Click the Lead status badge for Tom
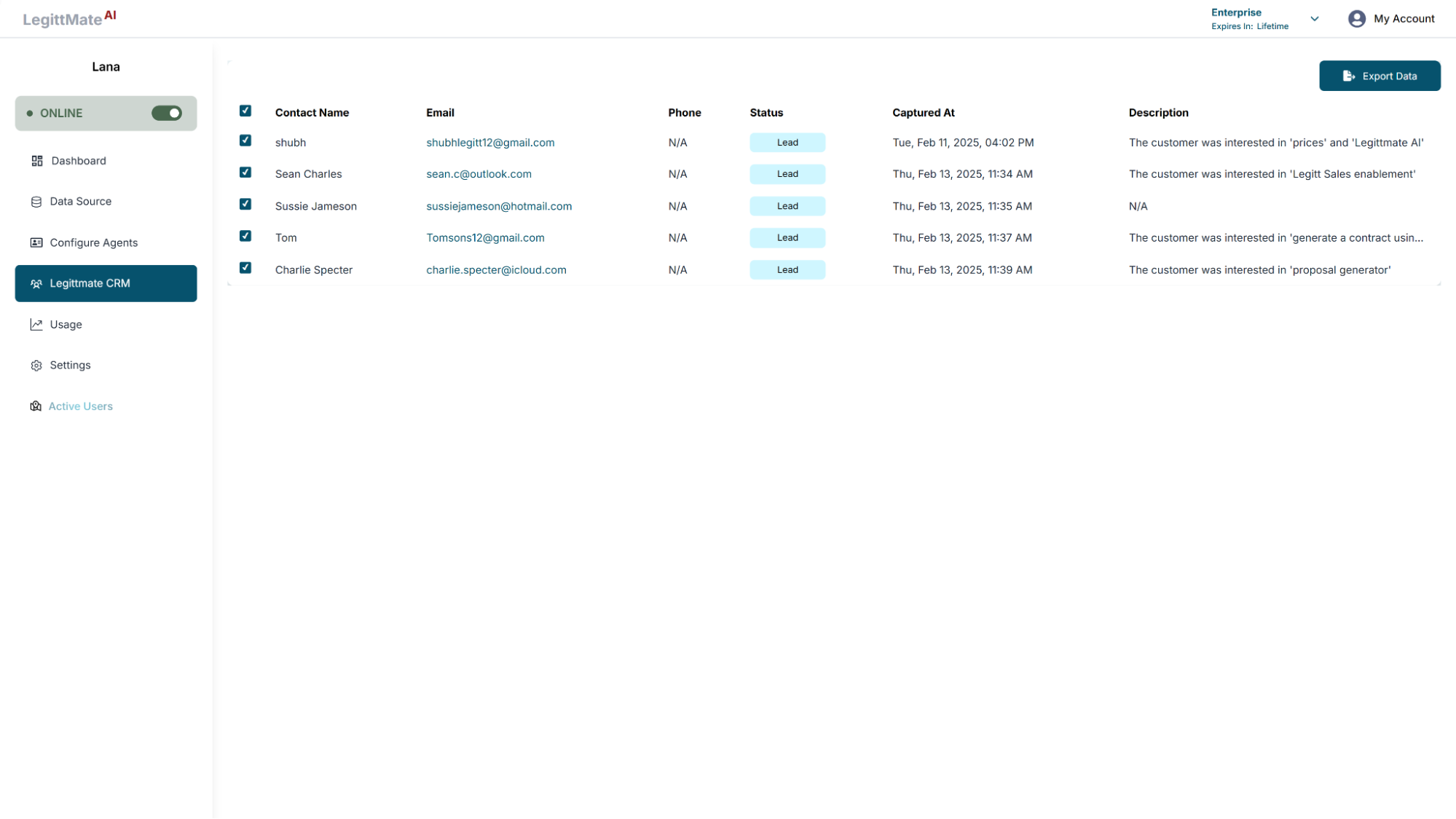This screenshot has height=819, width=1456. coord(787,238)
